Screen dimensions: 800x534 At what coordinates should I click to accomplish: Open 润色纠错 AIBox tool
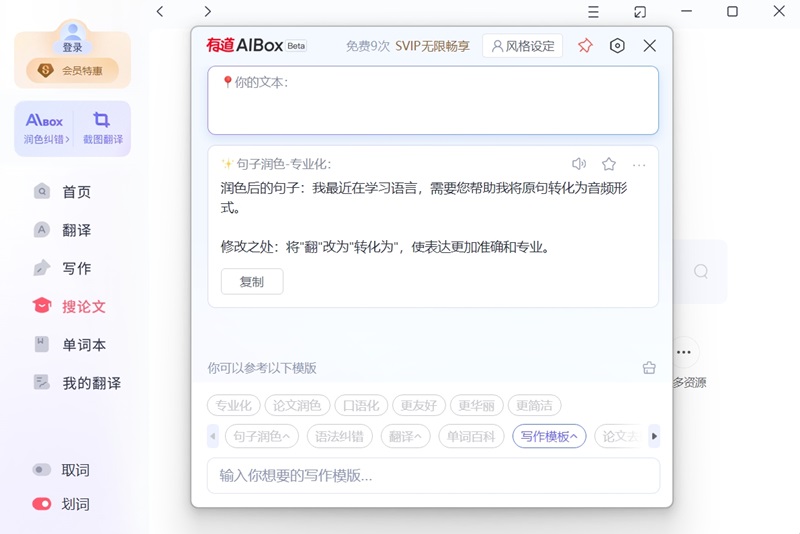coord(46,128)
